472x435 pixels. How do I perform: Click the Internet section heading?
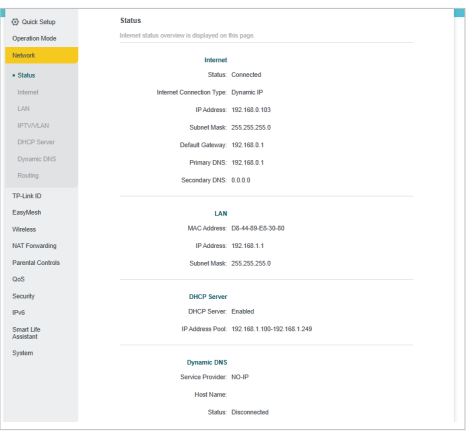click(215, 60)
